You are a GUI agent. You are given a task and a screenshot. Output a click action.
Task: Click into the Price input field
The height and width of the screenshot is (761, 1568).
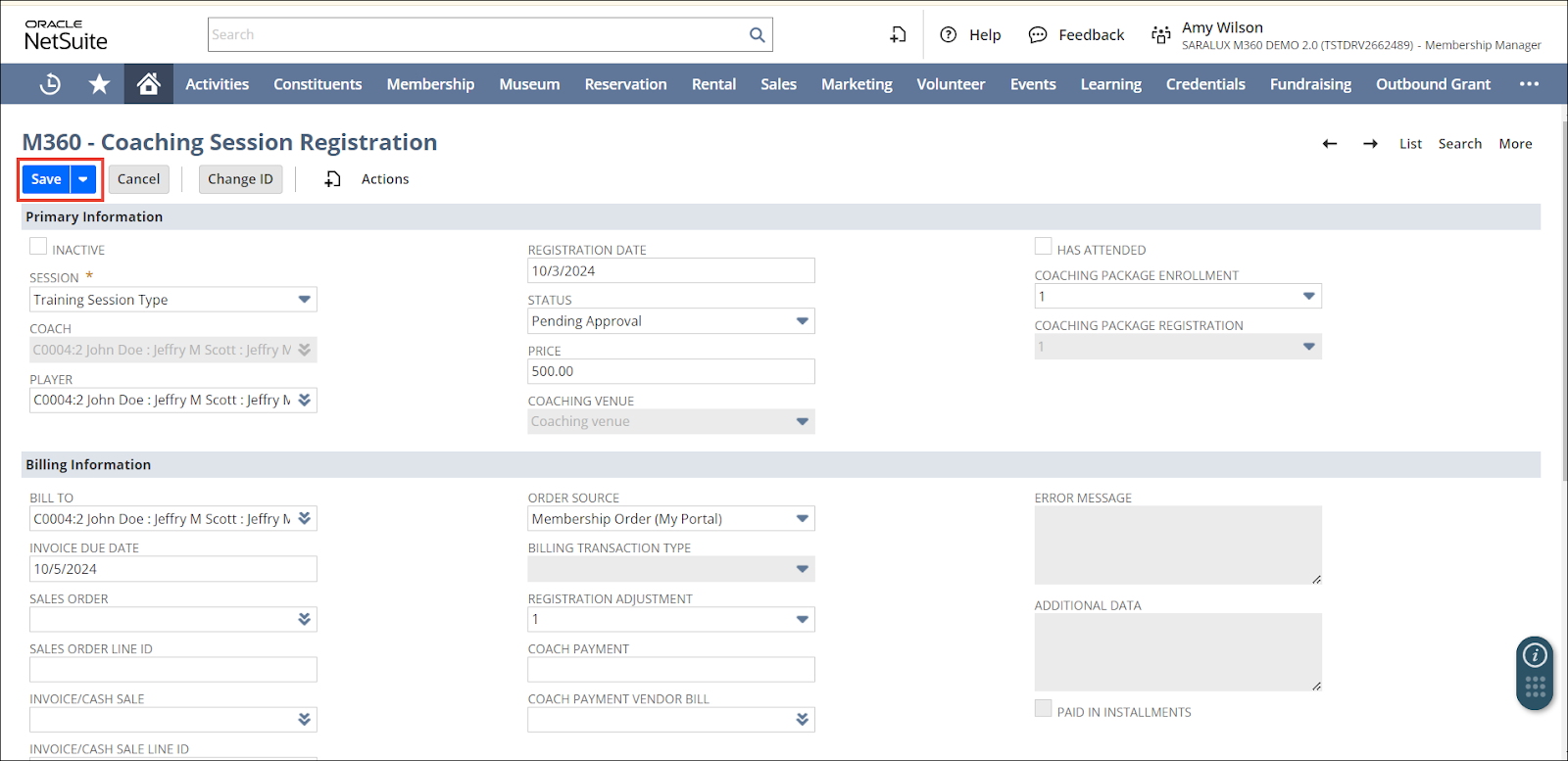click(x=670, y=372)
